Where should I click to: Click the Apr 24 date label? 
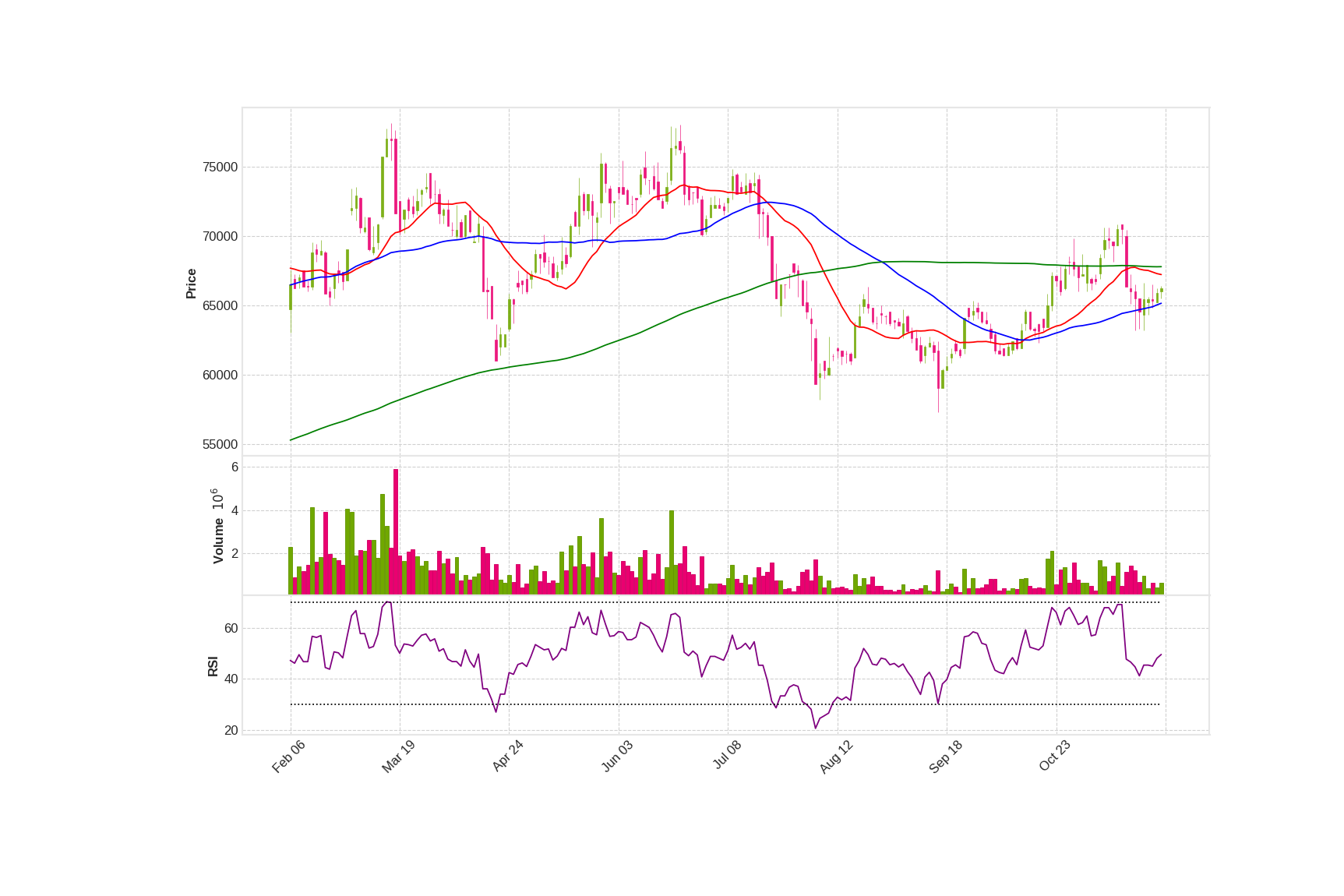coord(507,757)
